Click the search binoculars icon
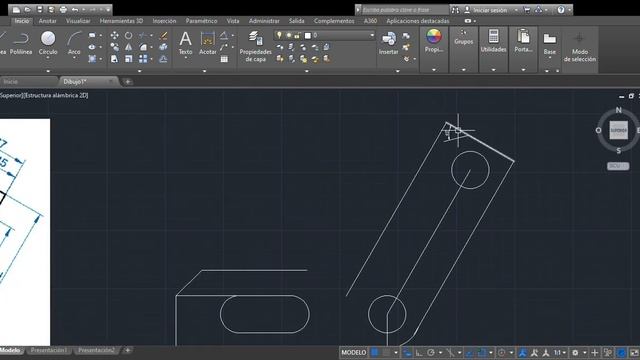Screen dimensions: 640x360 coord(455,10)
